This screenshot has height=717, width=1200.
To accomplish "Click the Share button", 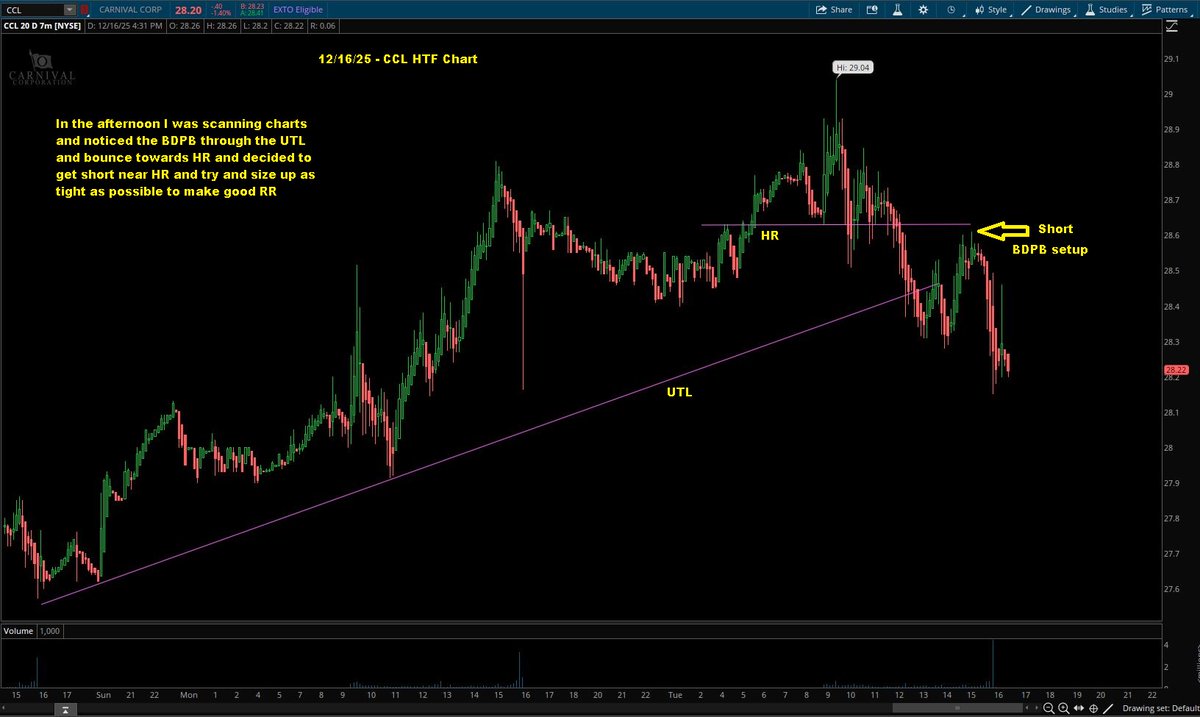I will coord(834,10).
